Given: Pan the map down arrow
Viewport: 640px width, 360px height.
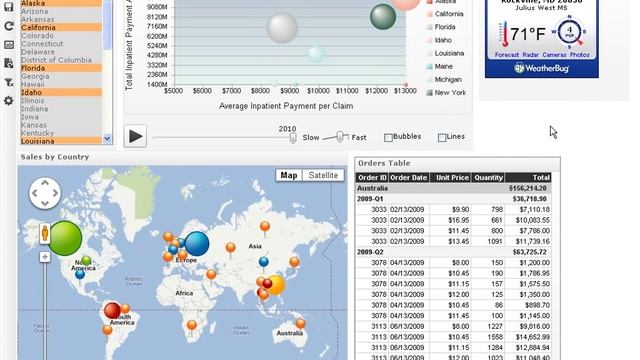Looking at the screenshot, I should click(45, 203).
